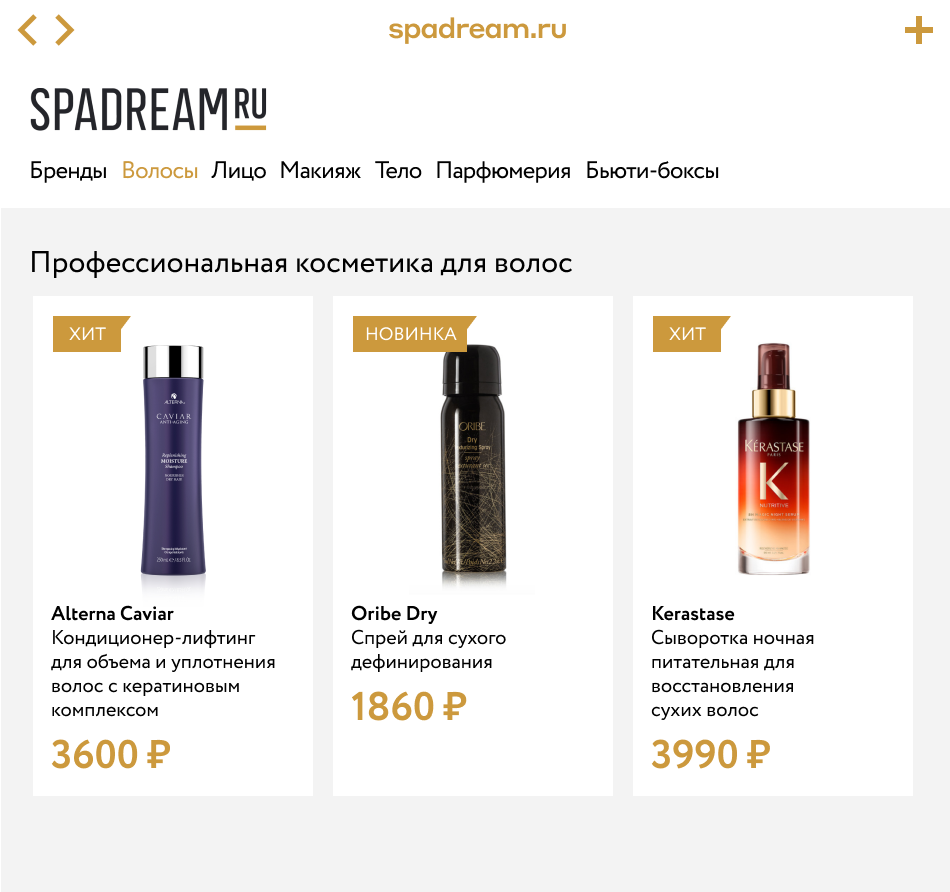Viewport: 950px width, 892px height.
Task: Open a new tab with the plus icon
Action: (918, 30)
